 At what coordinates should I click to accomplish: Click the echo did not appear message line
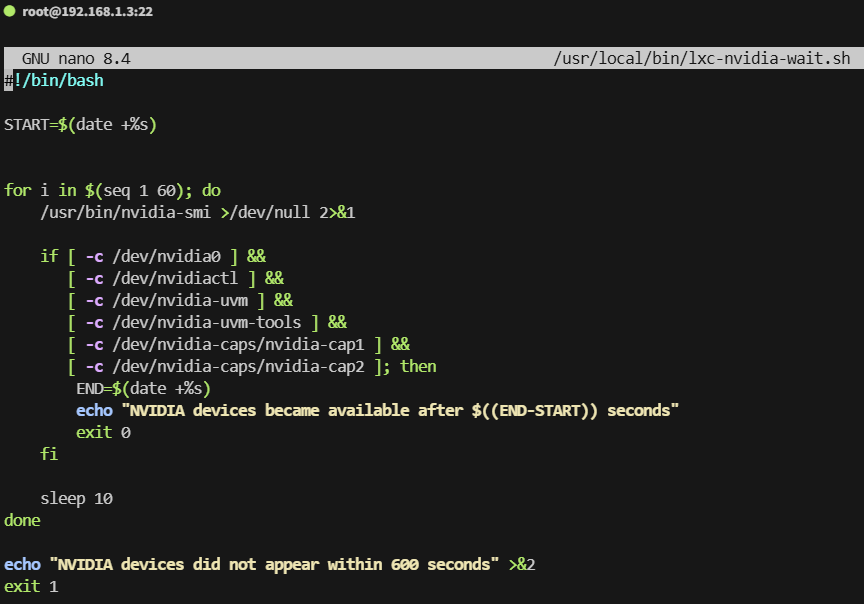pyautogui.click(x=269, y=565)
